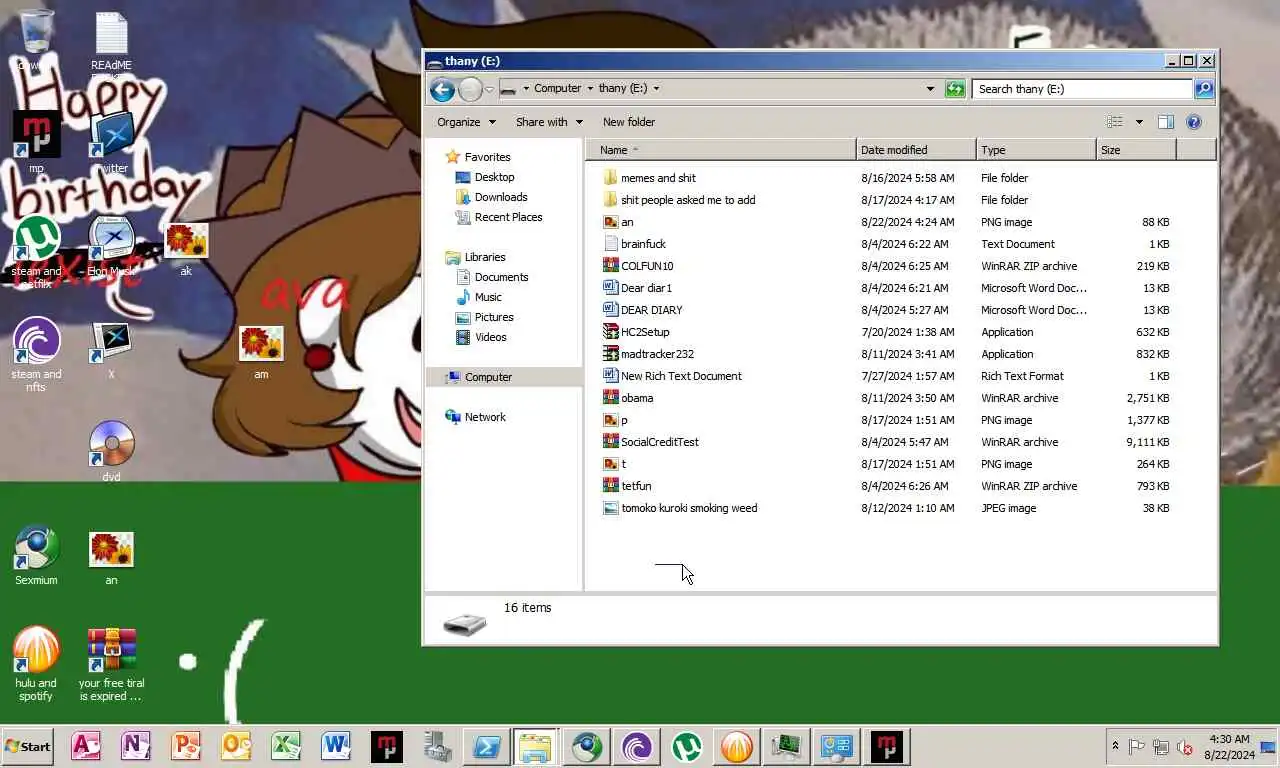Select the brainfuck text document
The image size is (1280, 768).
(643, 244)
